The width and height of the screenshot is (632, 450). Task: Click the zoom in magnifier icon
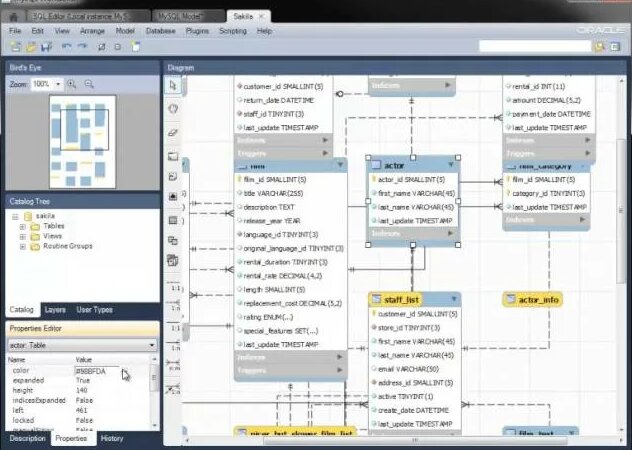coord(72,84)
